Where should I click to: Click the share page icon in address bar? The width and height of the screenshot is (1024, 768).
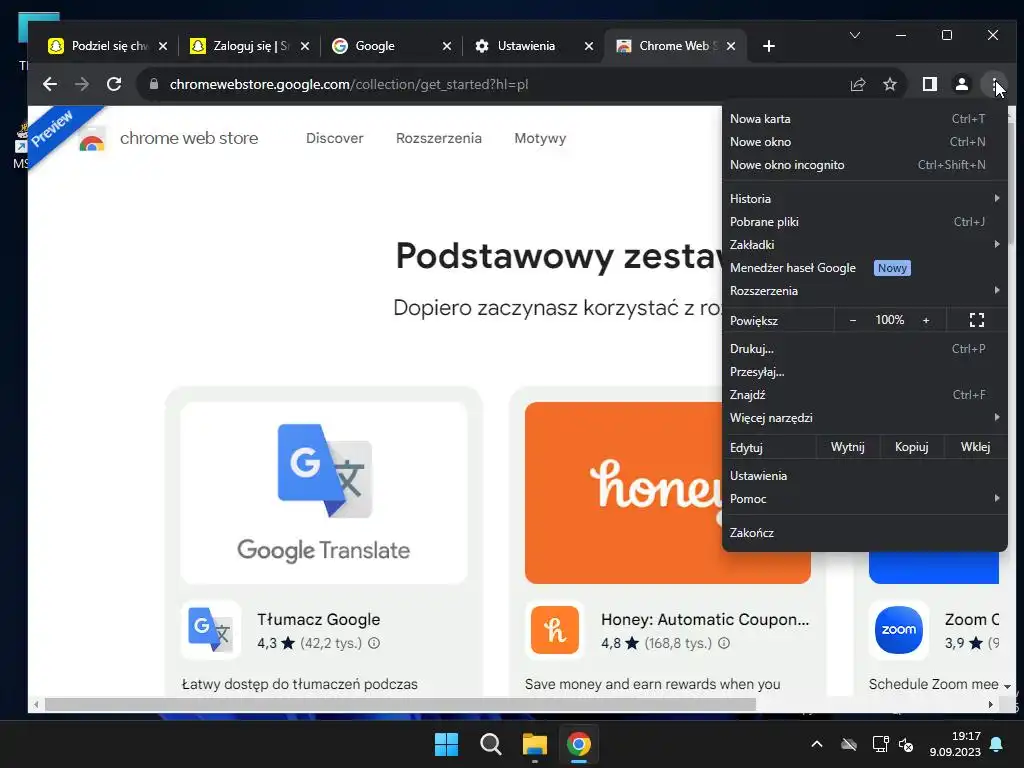(x=857, y=84)
